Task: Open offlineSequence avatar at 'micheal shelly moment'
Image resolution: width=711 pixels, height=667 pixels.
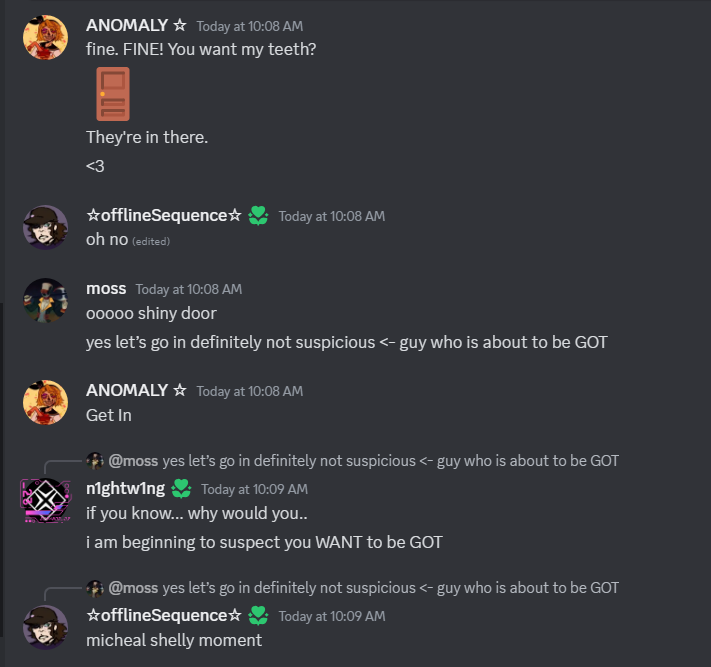Action: 45,628
